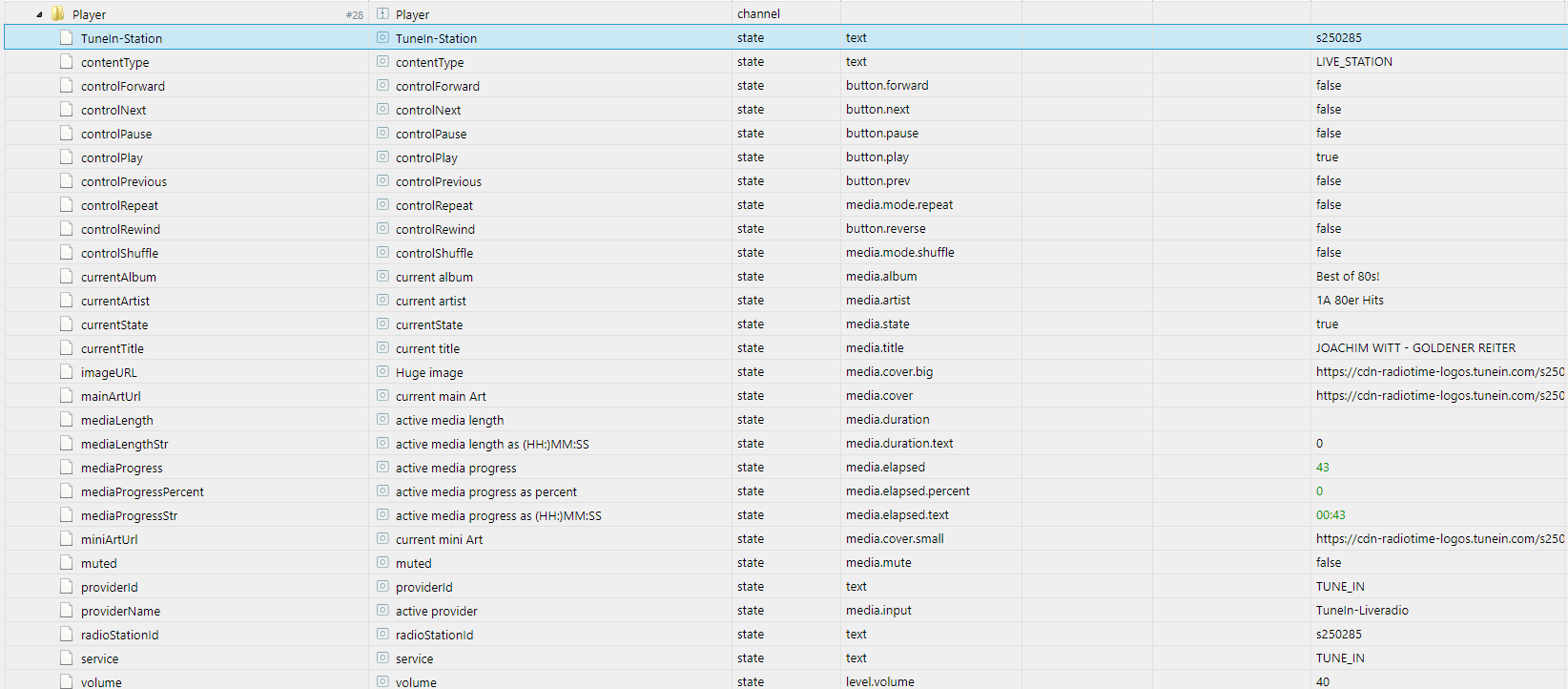Click the button.pause role cell
The height and width of the screenshot is (689, 1568).
tap(882, 134)
